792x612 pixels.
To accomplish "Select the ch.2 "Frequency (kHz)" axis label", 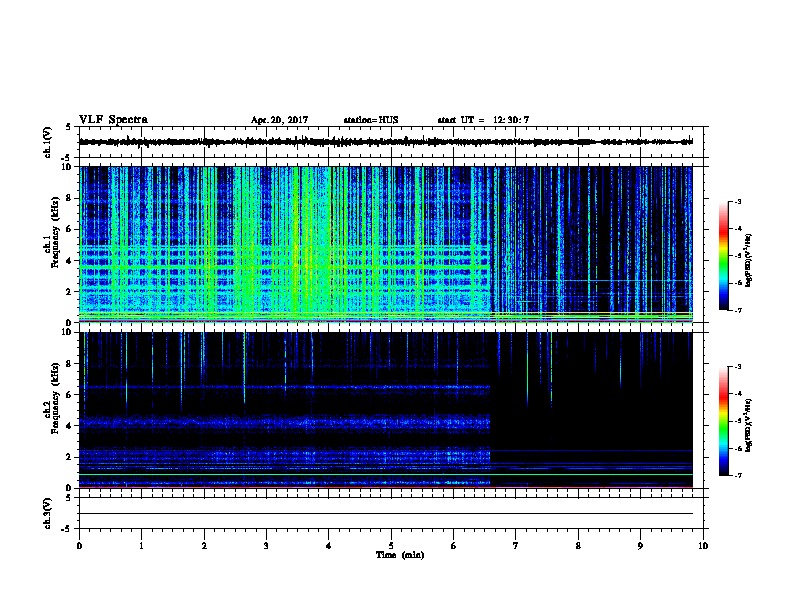I will (x=55, y=398).
